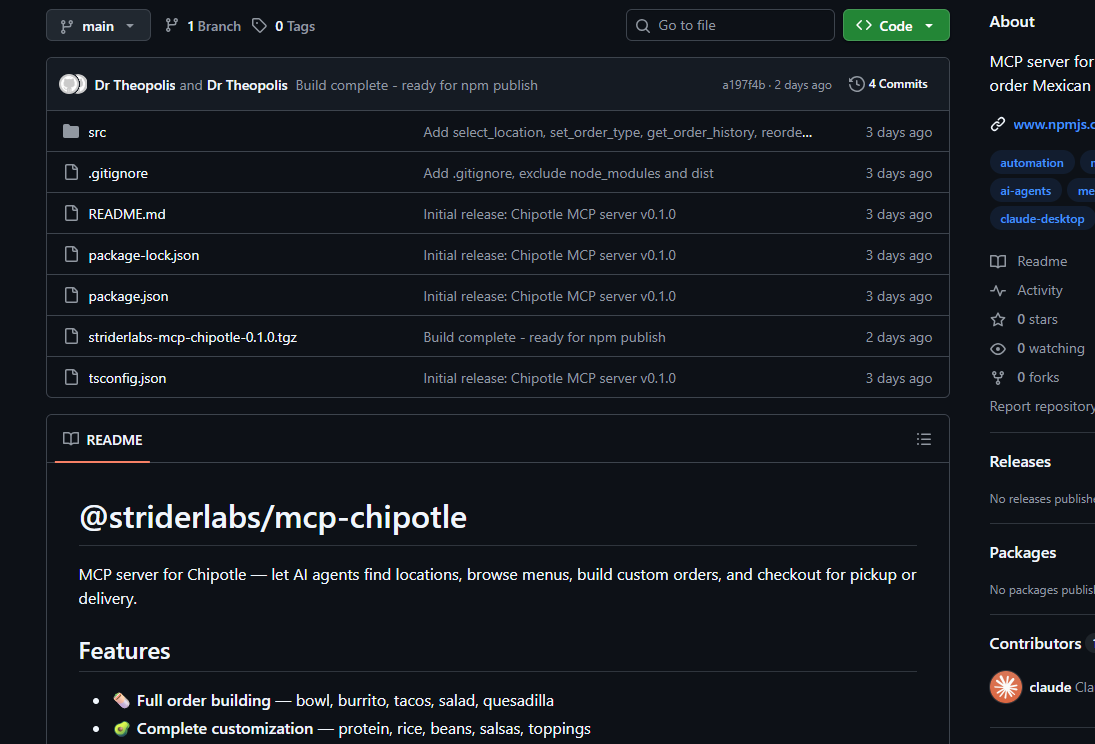Focus the Go to file search field

click(x=730, y=25)
